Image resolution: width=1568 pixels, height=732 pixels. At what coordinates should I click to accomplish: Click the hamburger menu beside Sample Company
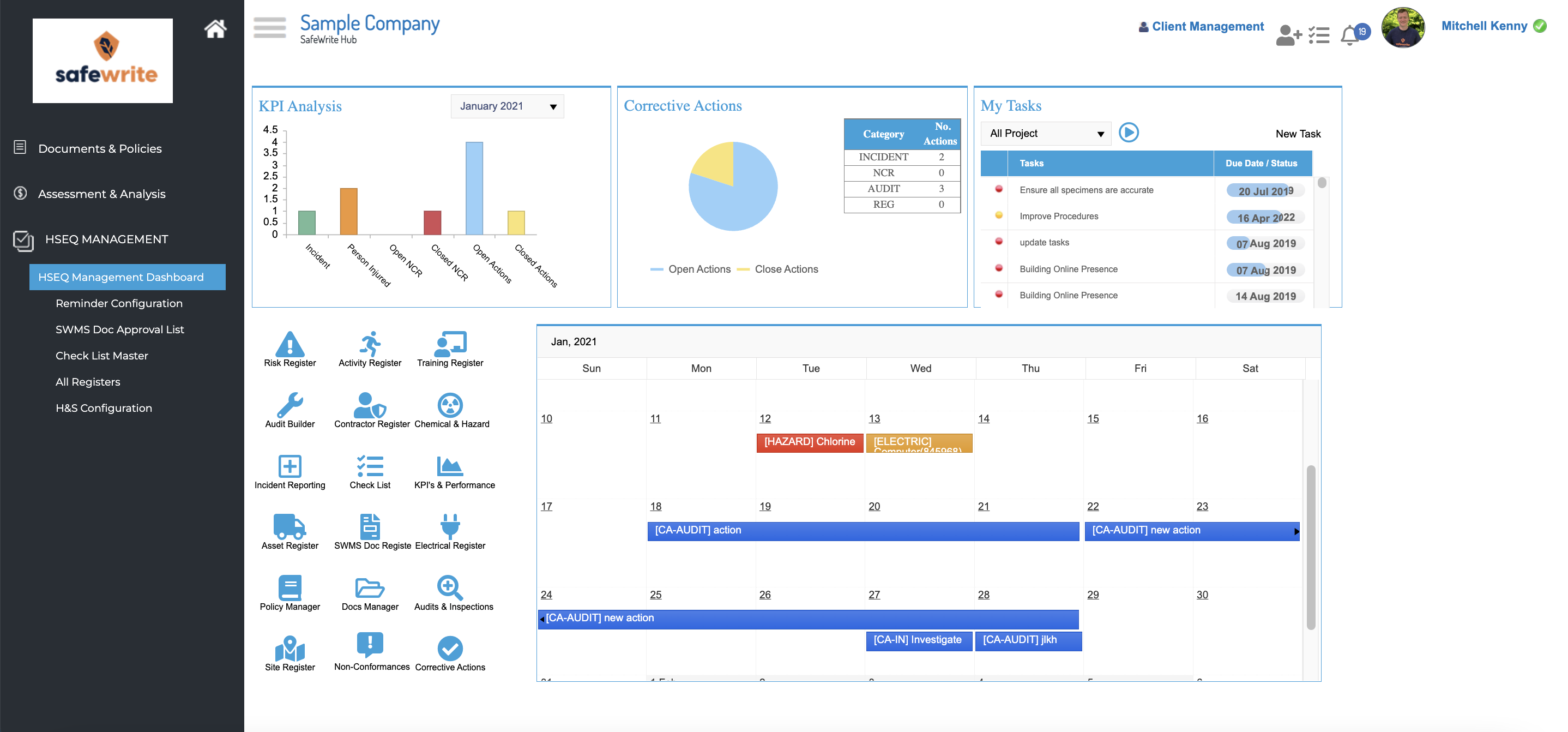(x=269, y=27)
